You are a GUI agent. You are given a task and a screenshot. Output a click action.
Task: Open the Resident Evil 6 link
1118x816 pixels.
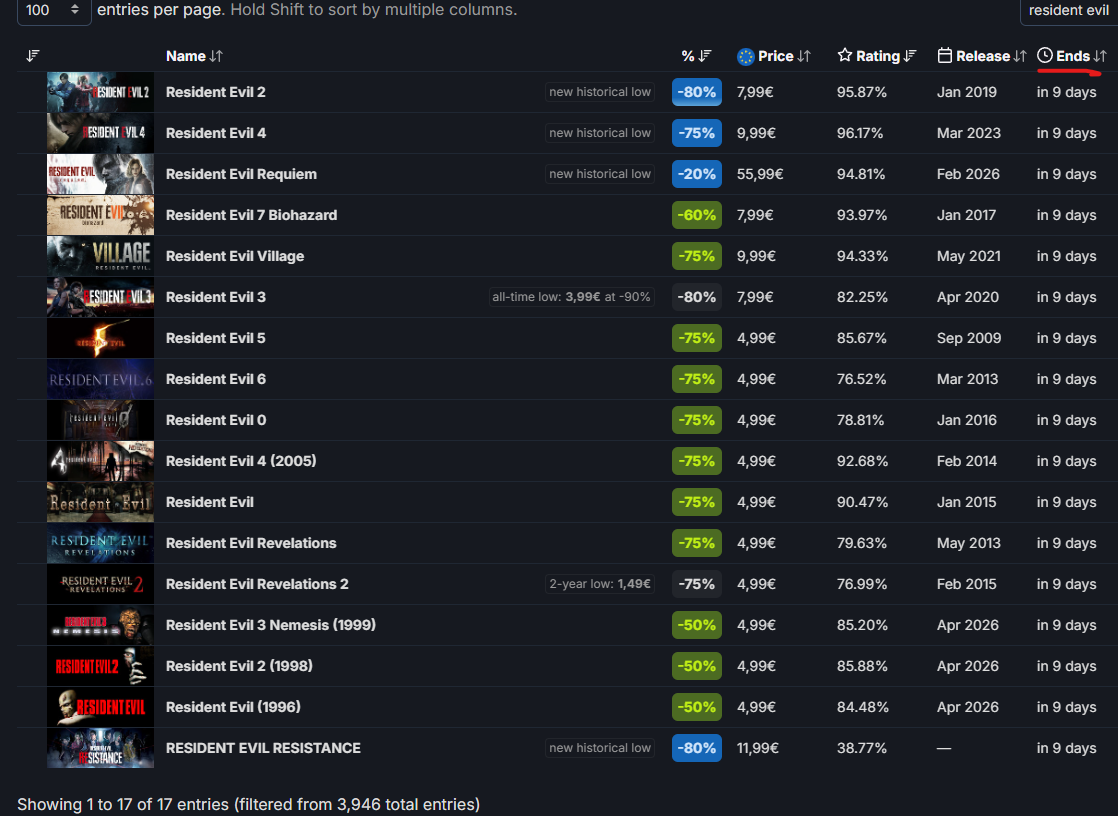pos(215,379)
